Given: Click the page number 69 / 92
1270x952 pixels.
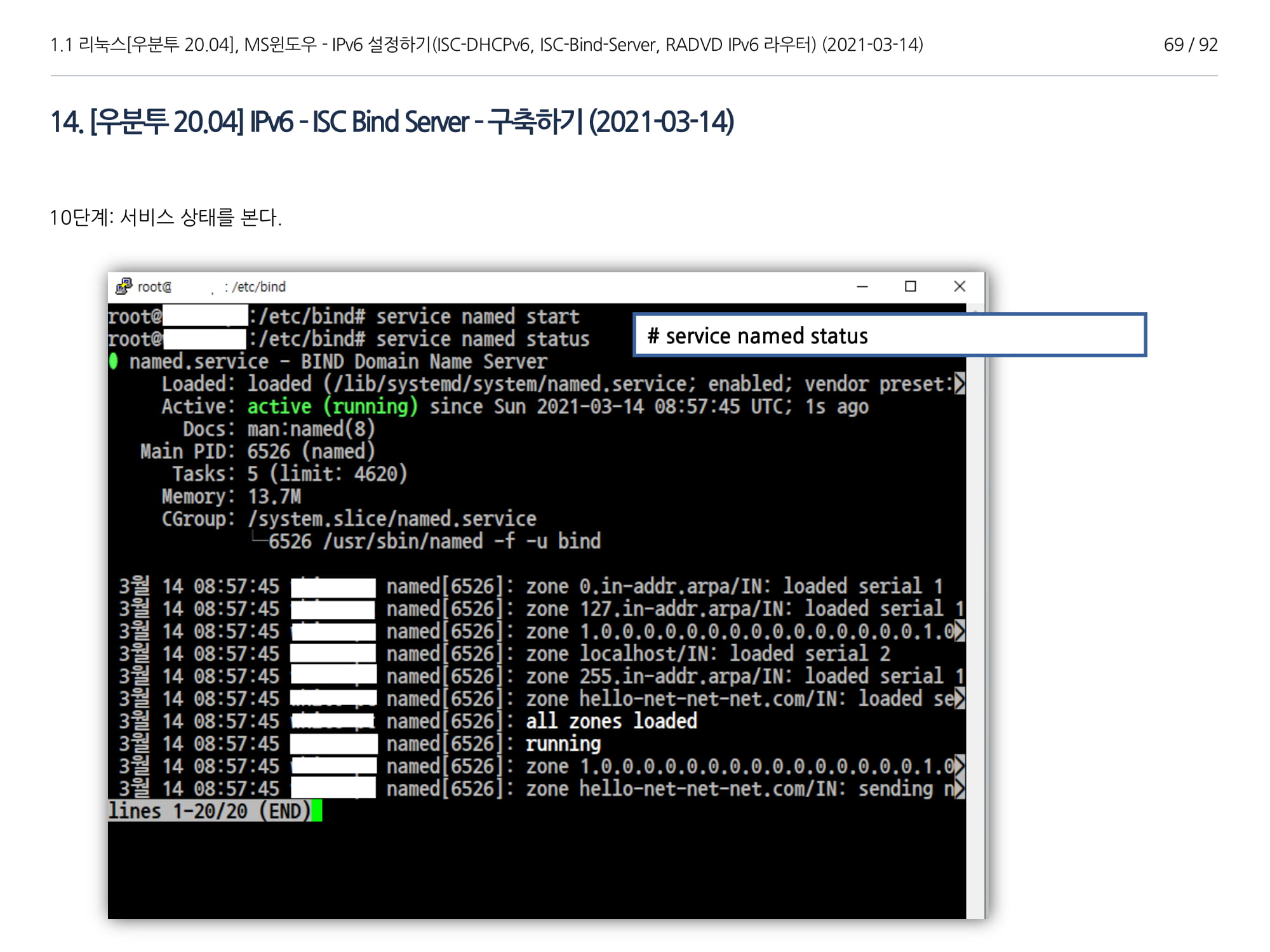Looking at the screenshot, I should [1190, 44].
